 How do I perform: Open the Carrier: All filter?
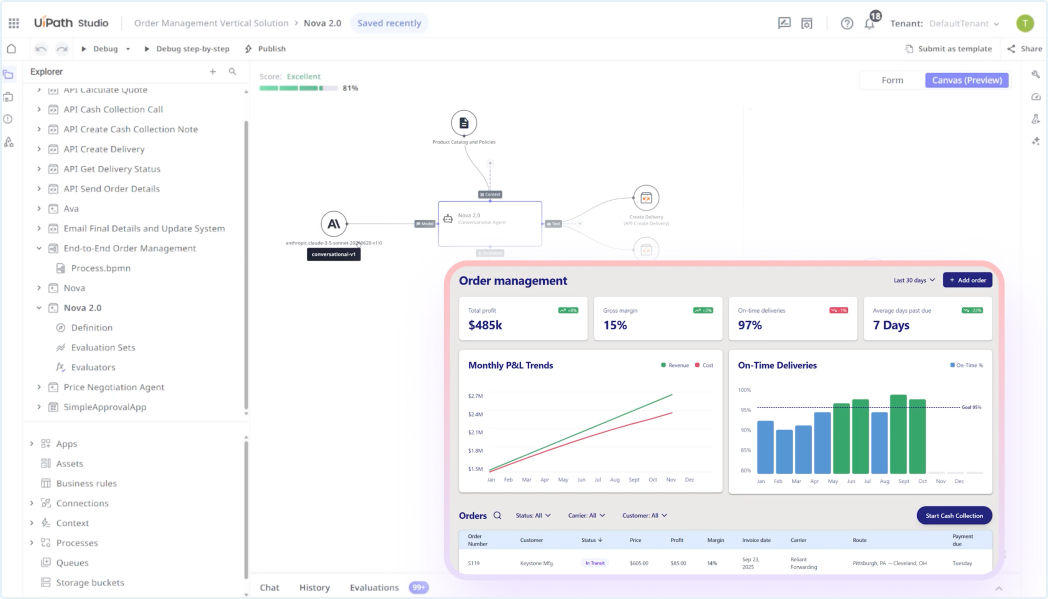click(586, 515)
